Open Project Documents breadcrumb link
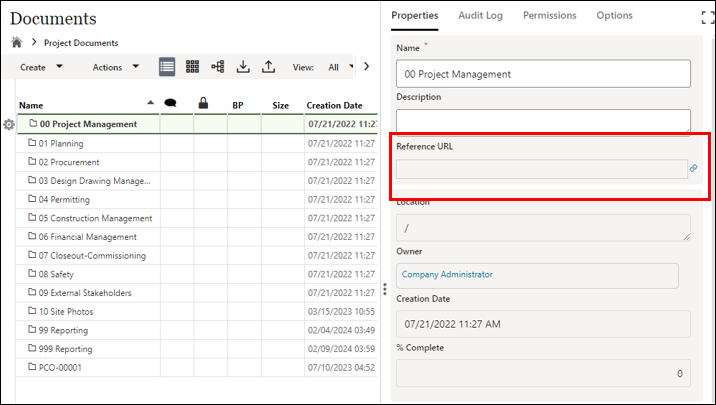Image resolution: width=716 pixels, height=405 pixels. click(81, 43)
